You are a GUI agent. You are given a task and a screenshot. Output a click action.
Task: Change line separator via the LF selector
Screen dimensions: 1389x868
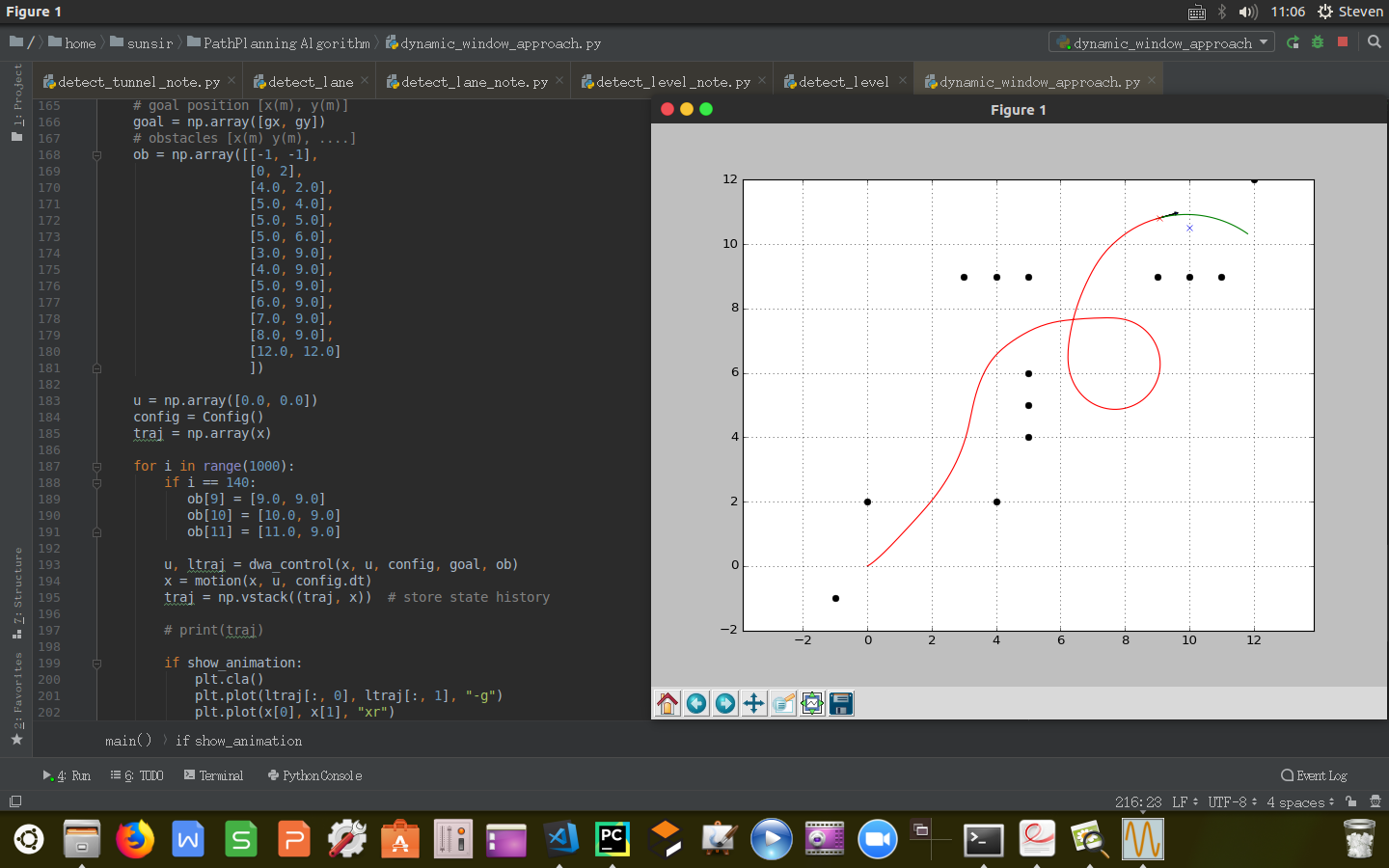[1185, 801]
